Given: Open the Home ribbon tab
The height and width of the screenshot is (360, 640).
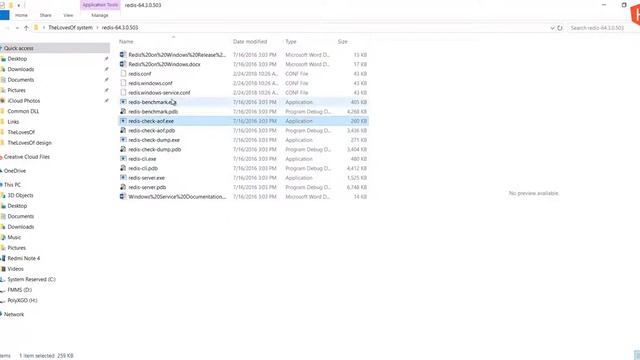Looking at the screenshot, I should point(21,15).
